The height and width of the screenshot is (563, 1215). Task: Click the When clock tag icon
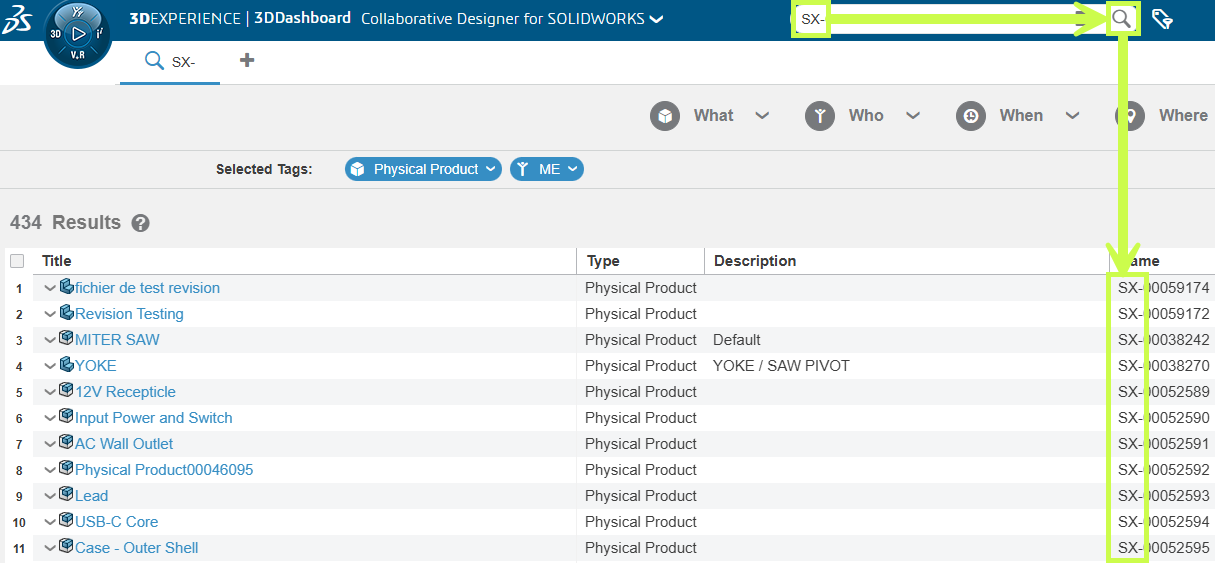point(971,116)
